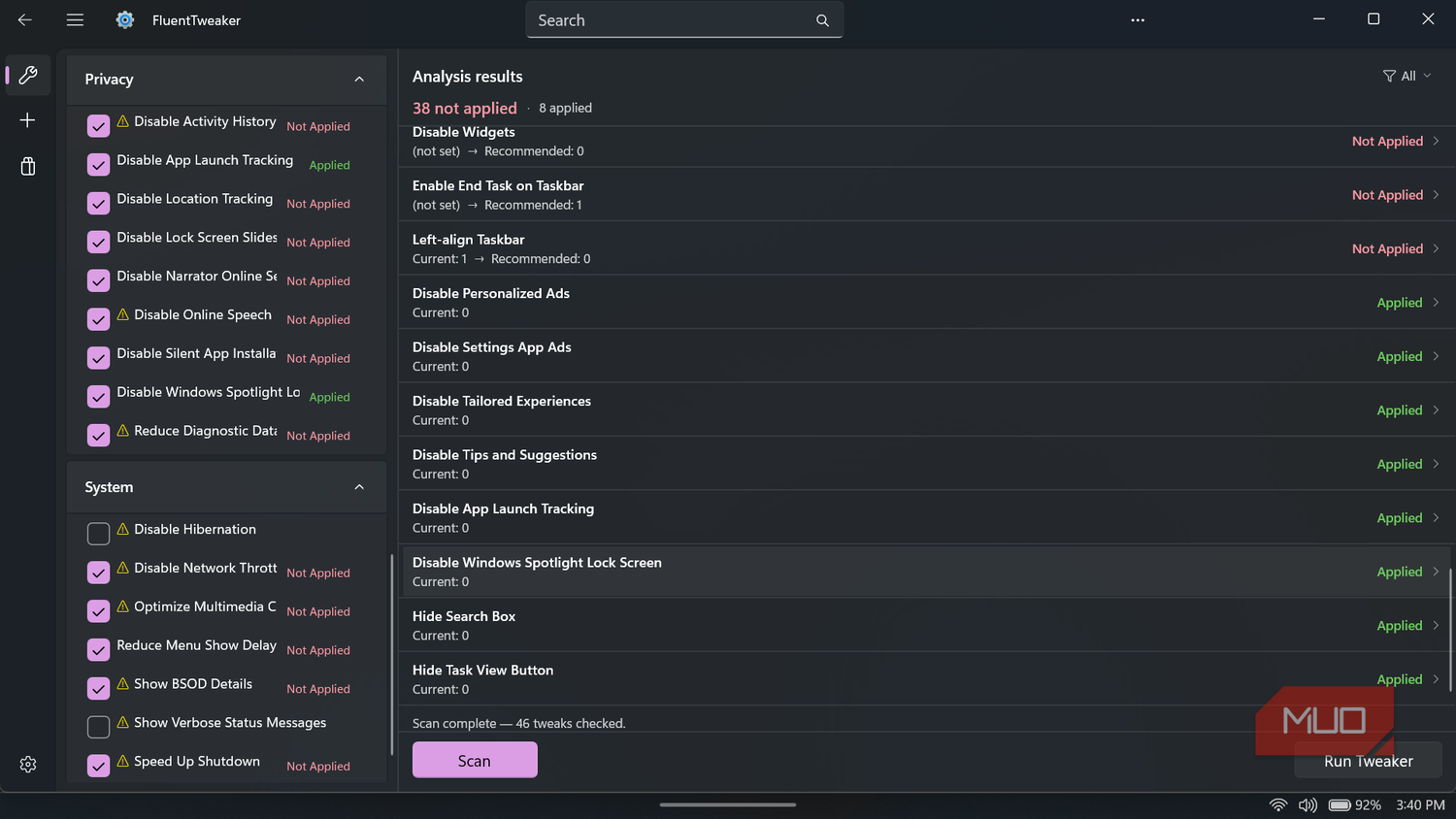Collapse the System section
This screenshot has width=1456, height=819.
tap(359, 487)
